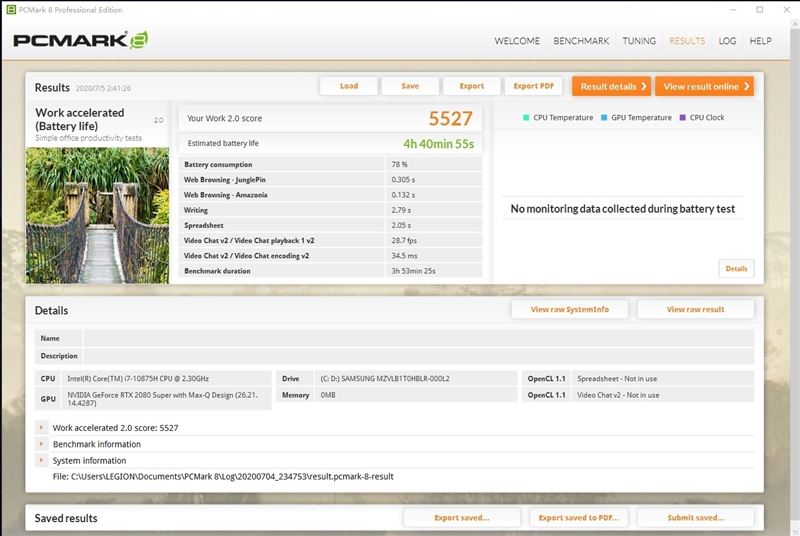Select Video Chat playback 1 v2 row
Image resolution: width=800 pixels, height=536 pixels.
coord(331,240)
